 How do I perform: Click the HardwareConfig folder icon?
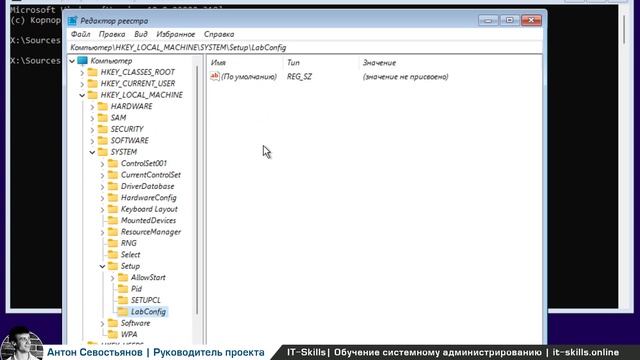(113, 198)
